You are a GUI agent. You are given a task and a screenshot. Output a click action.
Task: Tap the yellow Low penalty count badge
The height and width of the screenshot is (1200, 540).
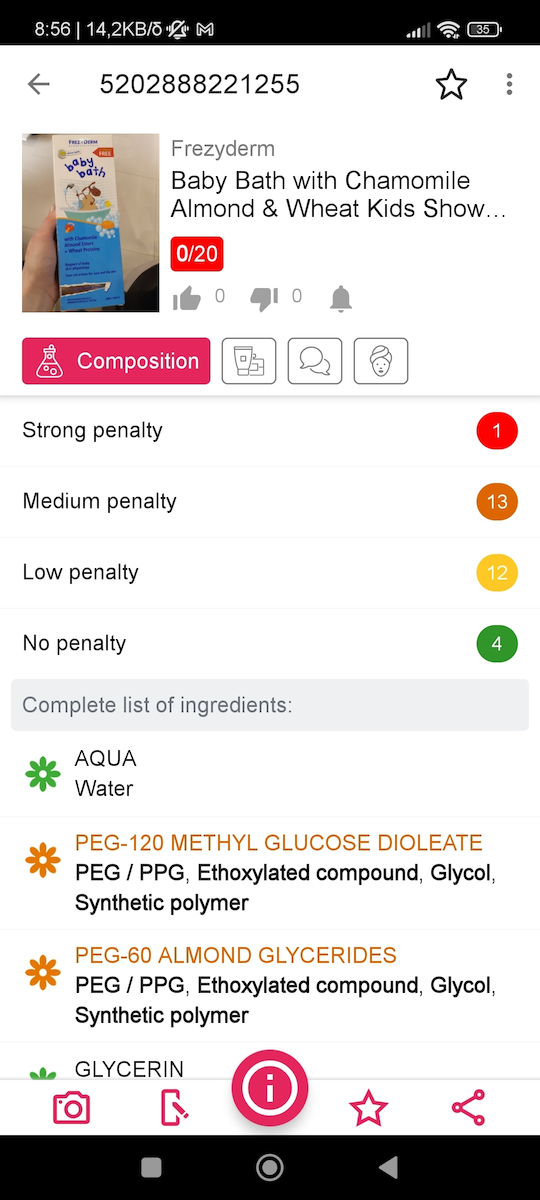point(497,573)
